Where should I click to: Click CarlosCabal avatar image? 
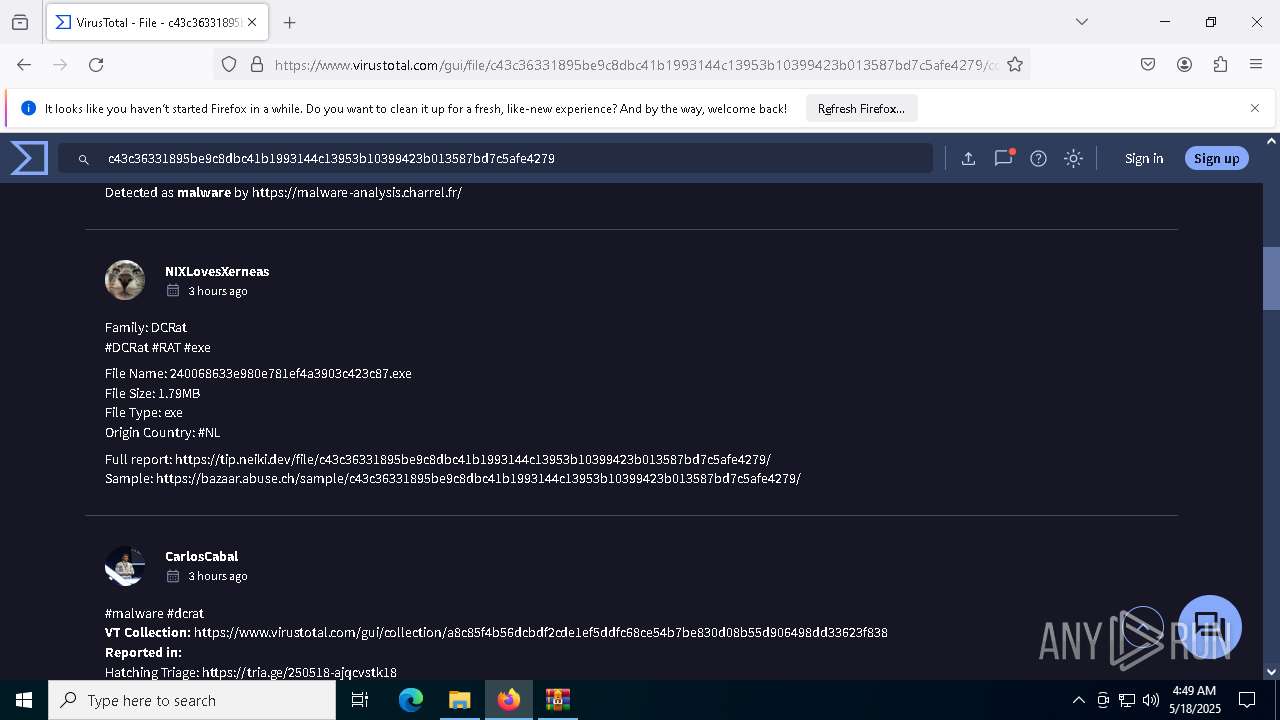tap(125, 565)
